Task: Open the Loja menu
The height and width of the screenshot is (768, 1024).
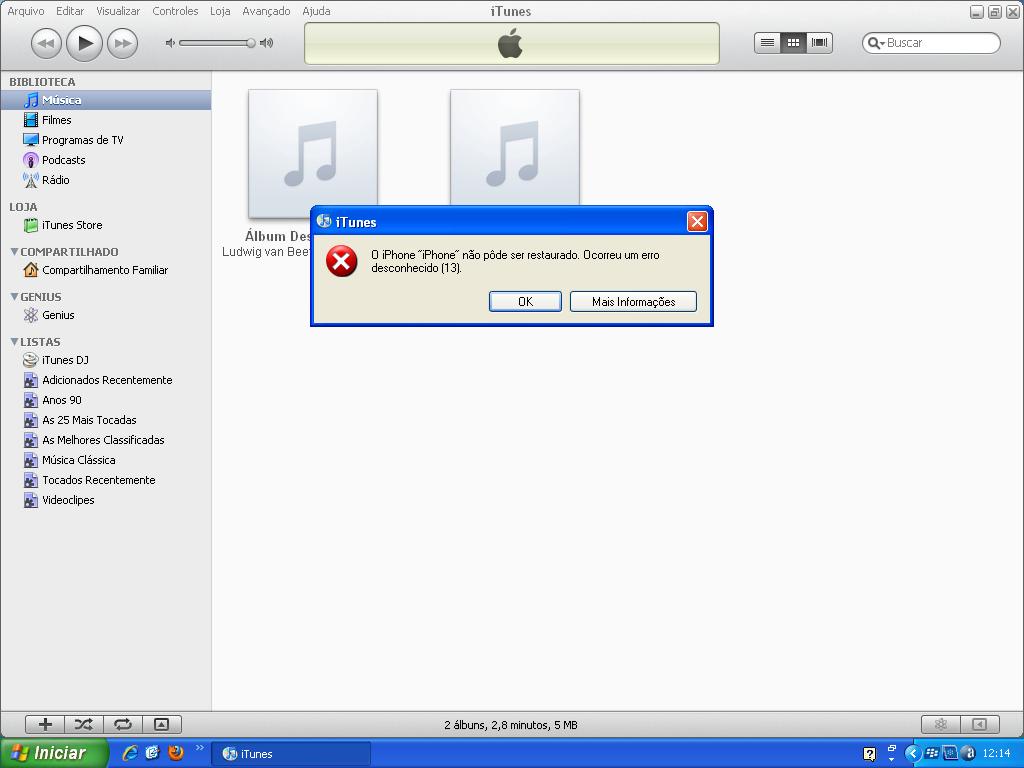Action: [x=220, y=11]
